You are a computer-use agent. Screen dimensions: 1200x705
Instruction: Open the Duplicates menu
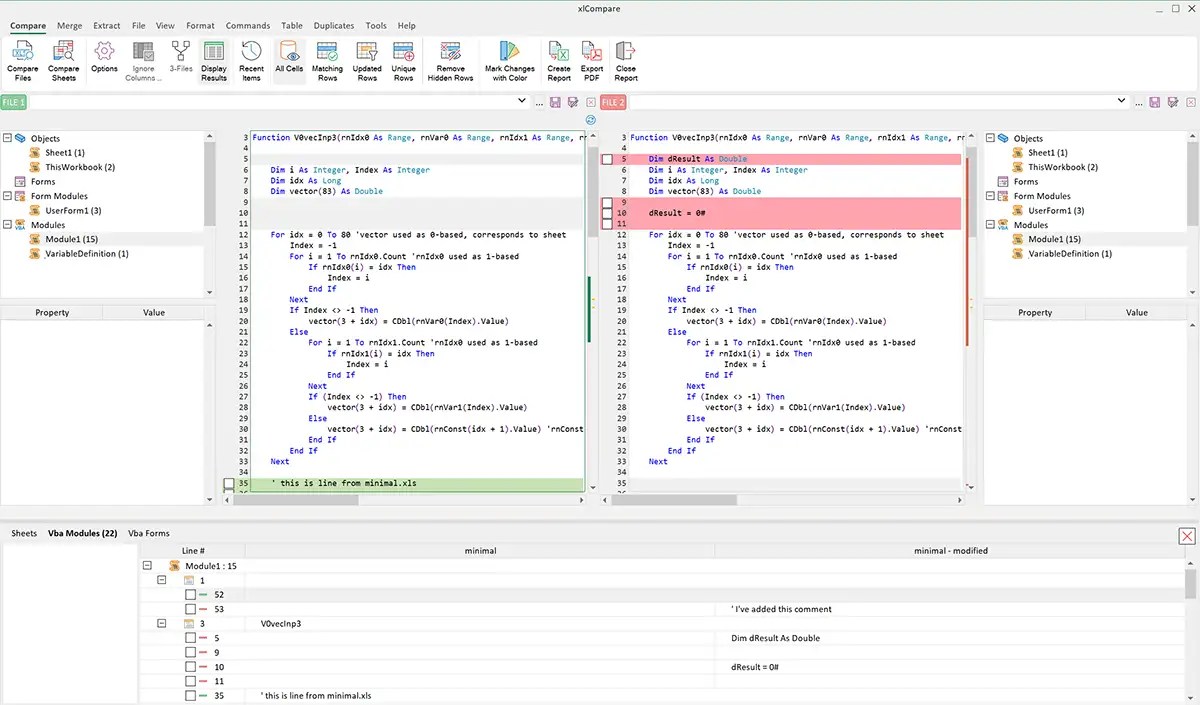[x=333, y=25]
